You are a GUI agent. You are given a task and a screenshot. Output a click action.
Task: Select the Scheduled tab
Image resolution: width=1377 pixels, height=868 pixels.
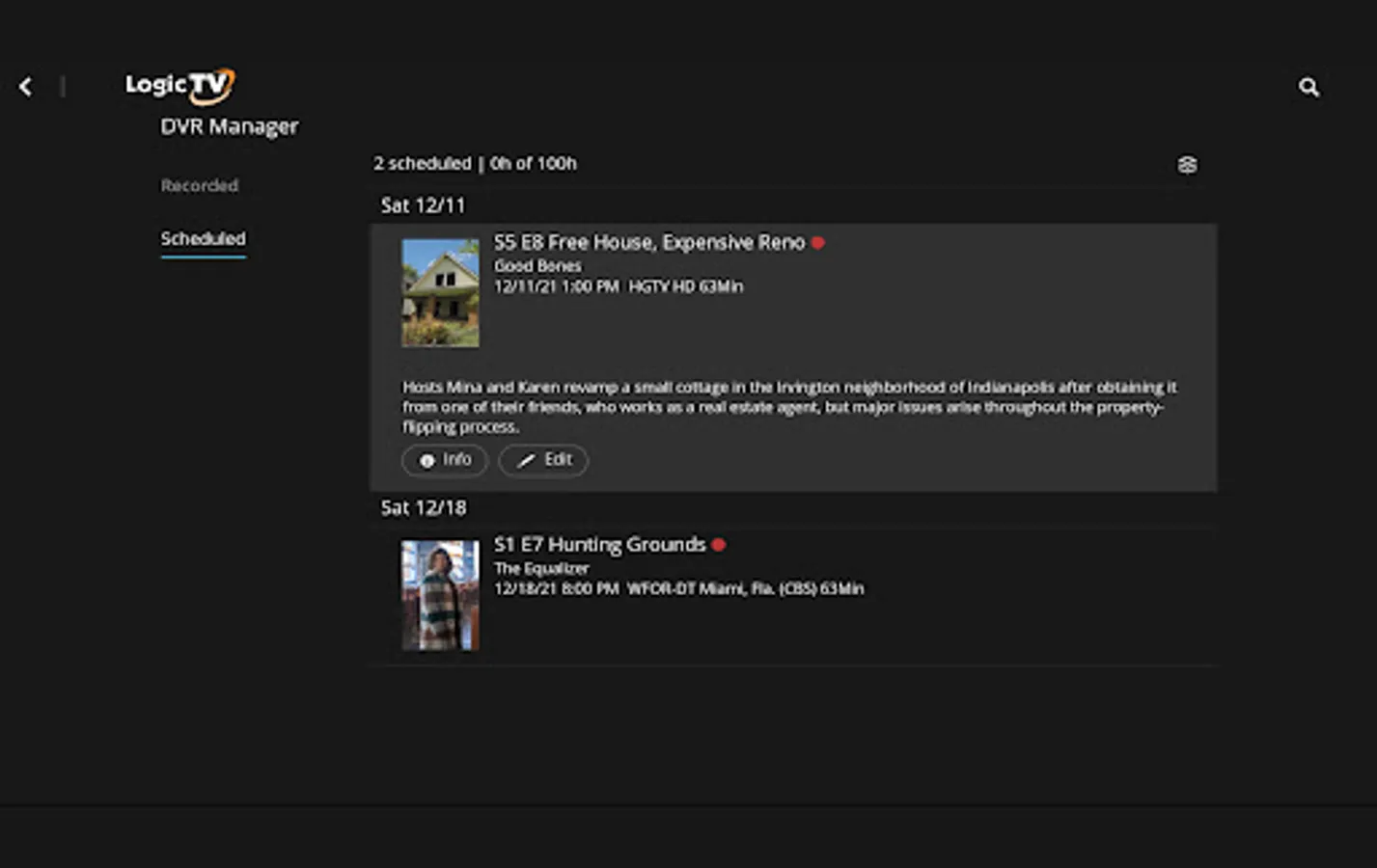(x=203, y=238)
